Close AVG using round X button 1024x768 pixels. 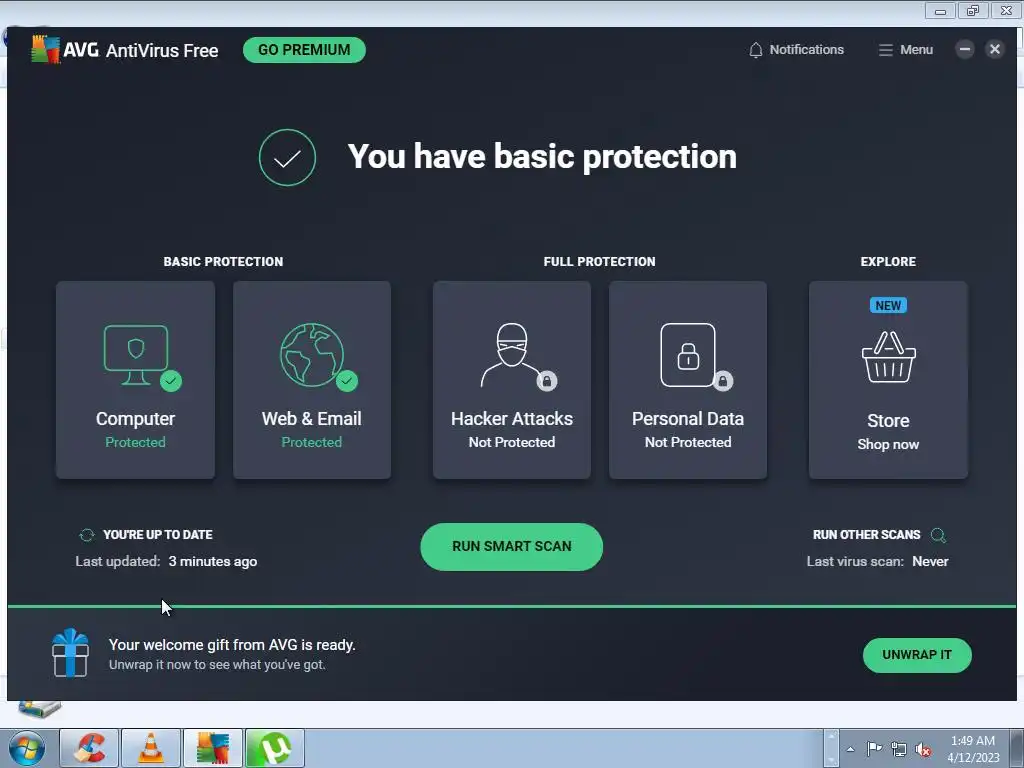click(x=995, y=49)
